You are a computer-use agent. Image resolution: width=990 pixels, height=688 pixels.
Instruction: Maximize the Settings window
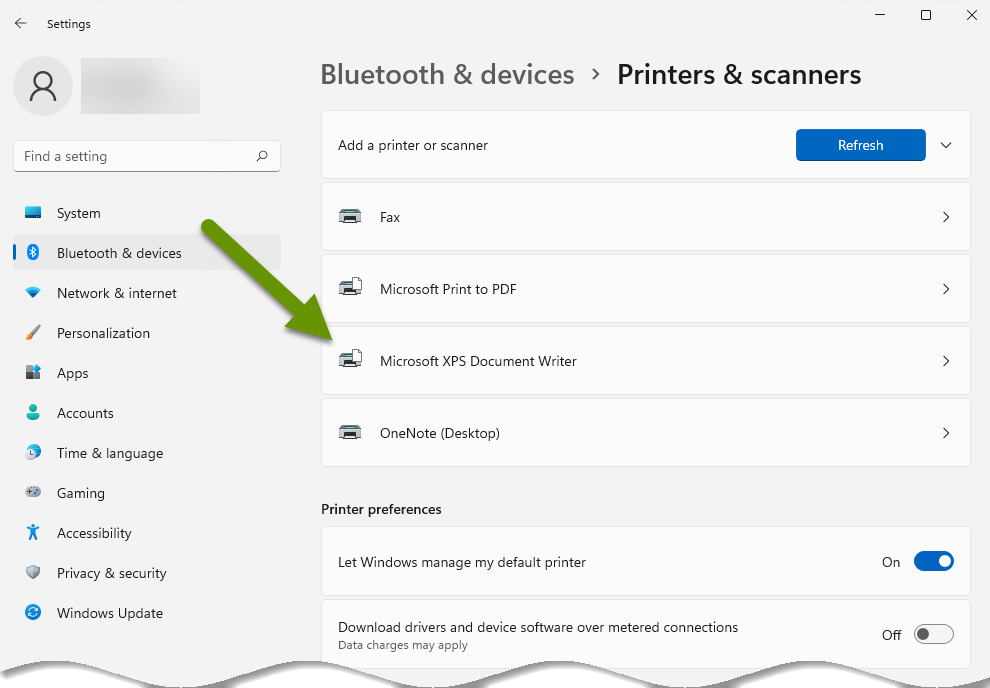click(x=926, y=15)
